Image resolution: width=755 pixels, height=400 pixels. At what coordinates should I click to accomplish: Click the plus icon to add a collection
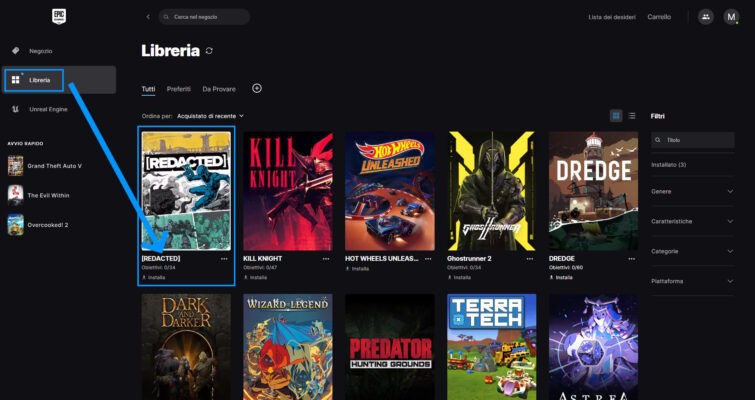pos(257,88)
